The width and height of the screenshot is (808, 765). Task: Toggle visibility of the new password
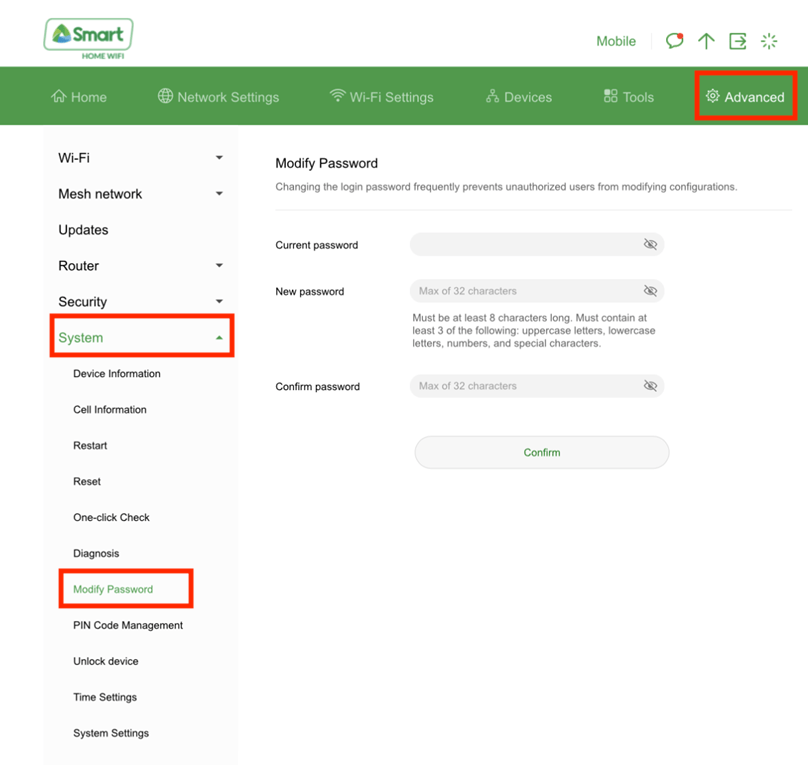pos(650,291)
